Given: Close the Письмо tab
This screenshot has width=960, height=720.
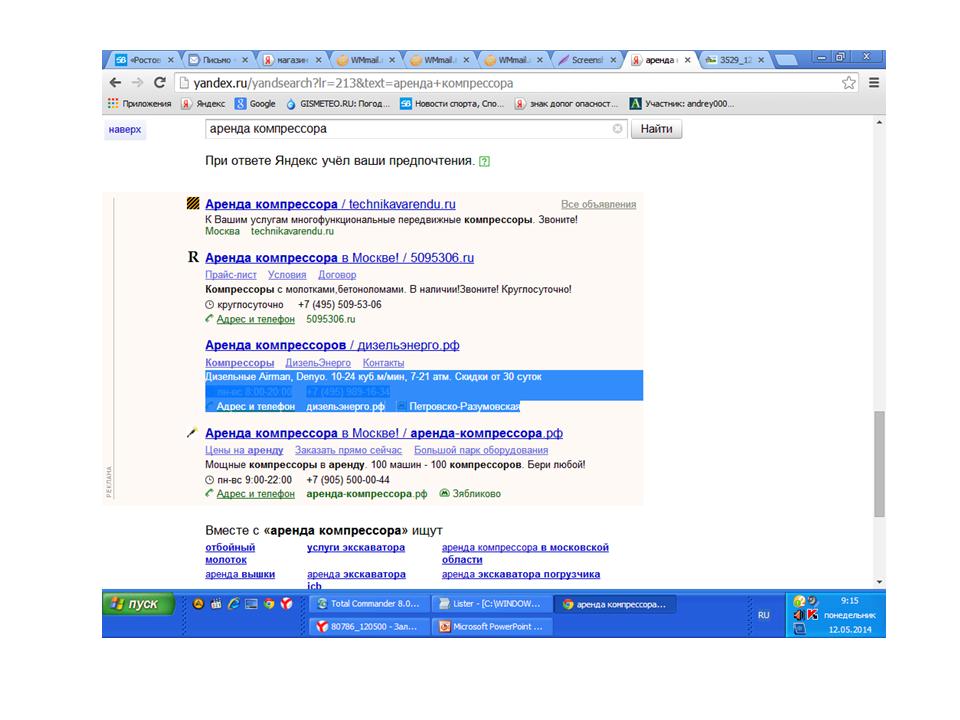Looking at the screenshot, I should (x=244, y=60).
